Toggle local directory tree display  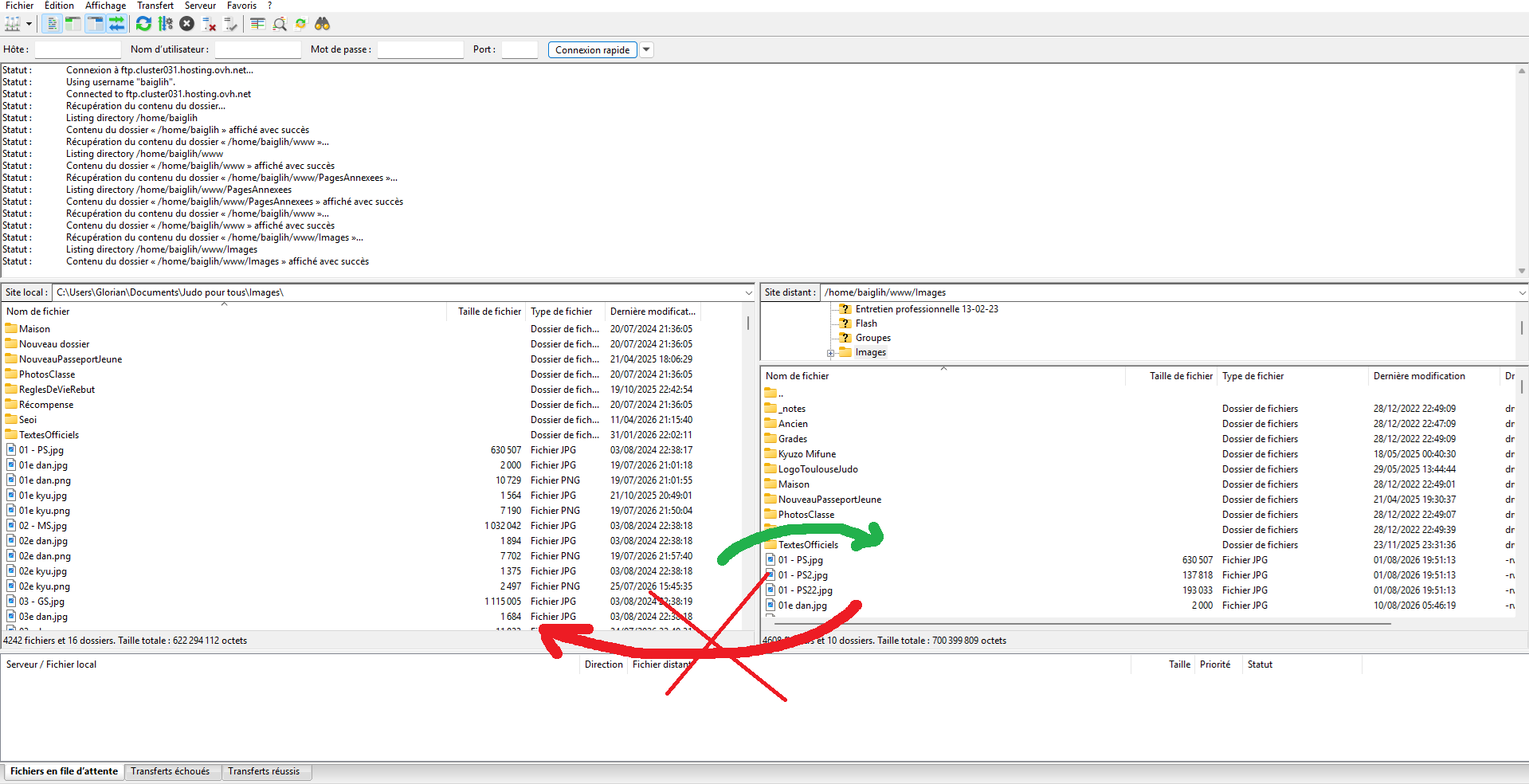pos(73,24)
